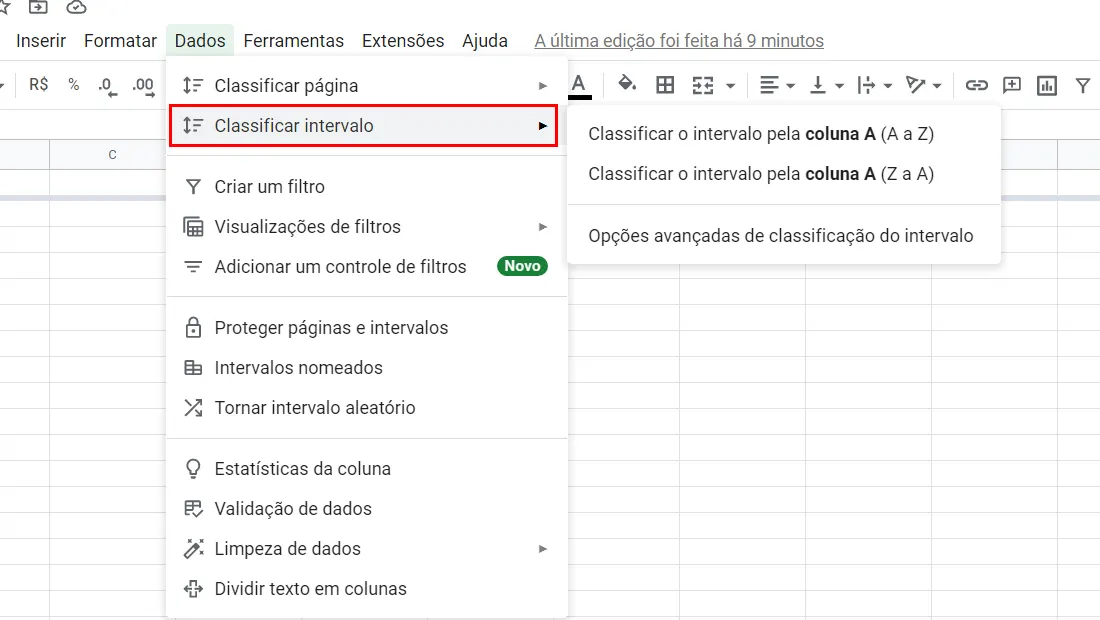The height and width of the screenshot is (620, 1100).
Task: Open the Inserir menu
Action: [41, 41]
